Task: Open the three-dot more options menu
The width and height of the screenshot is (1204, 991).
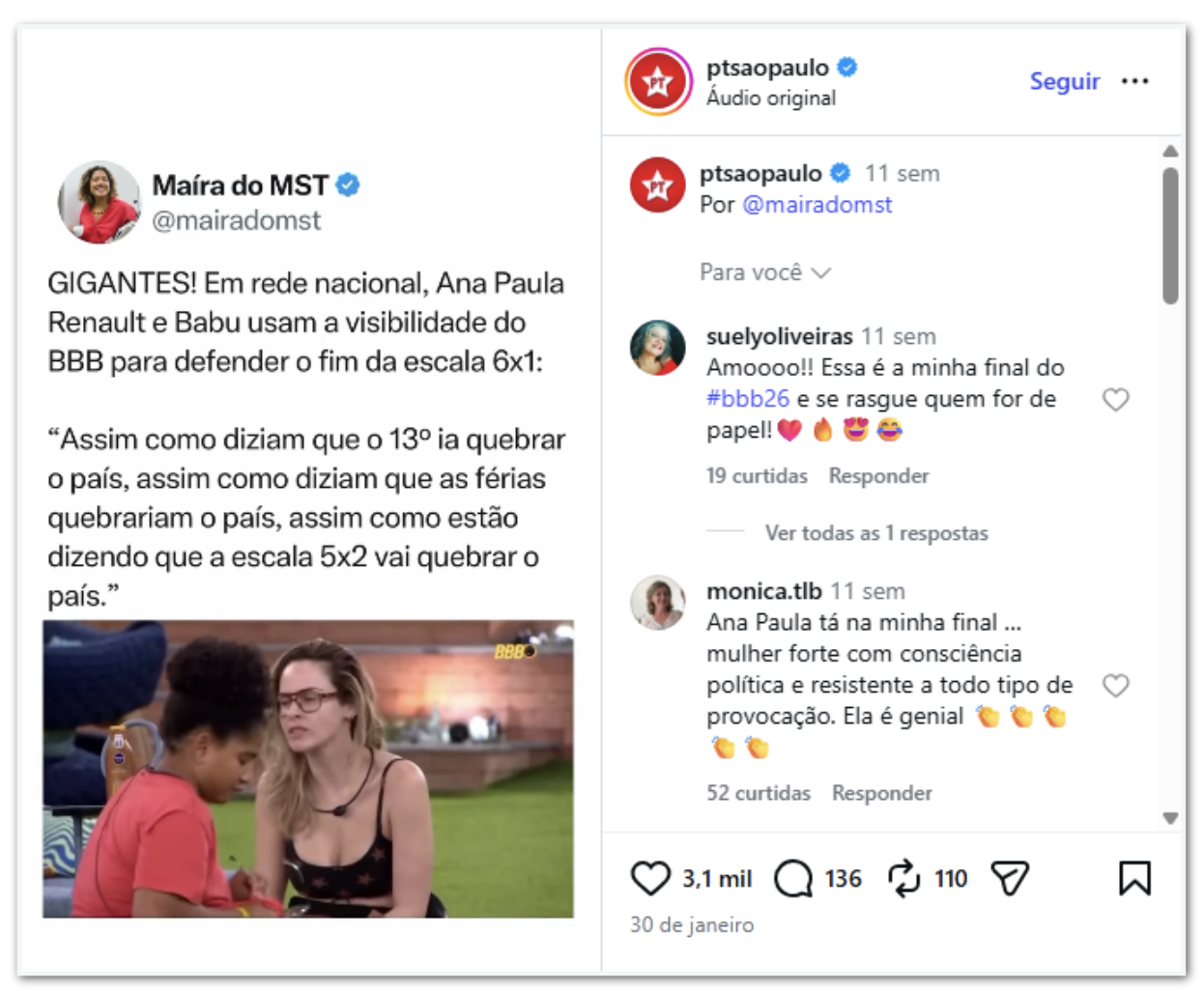Action: [x=1134, y=81]
